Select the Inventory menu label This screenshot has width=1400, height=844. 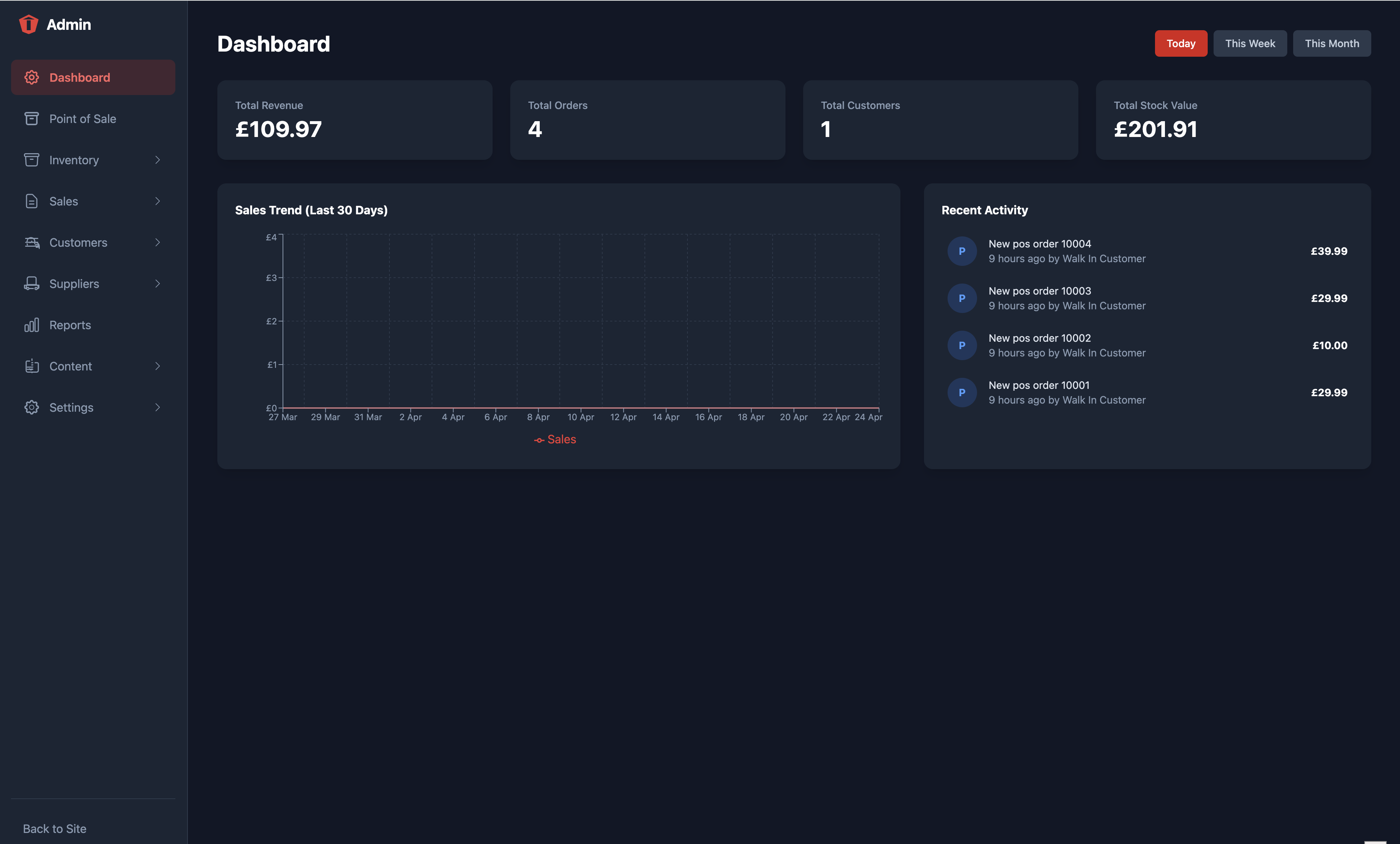(x=74, y=160)
